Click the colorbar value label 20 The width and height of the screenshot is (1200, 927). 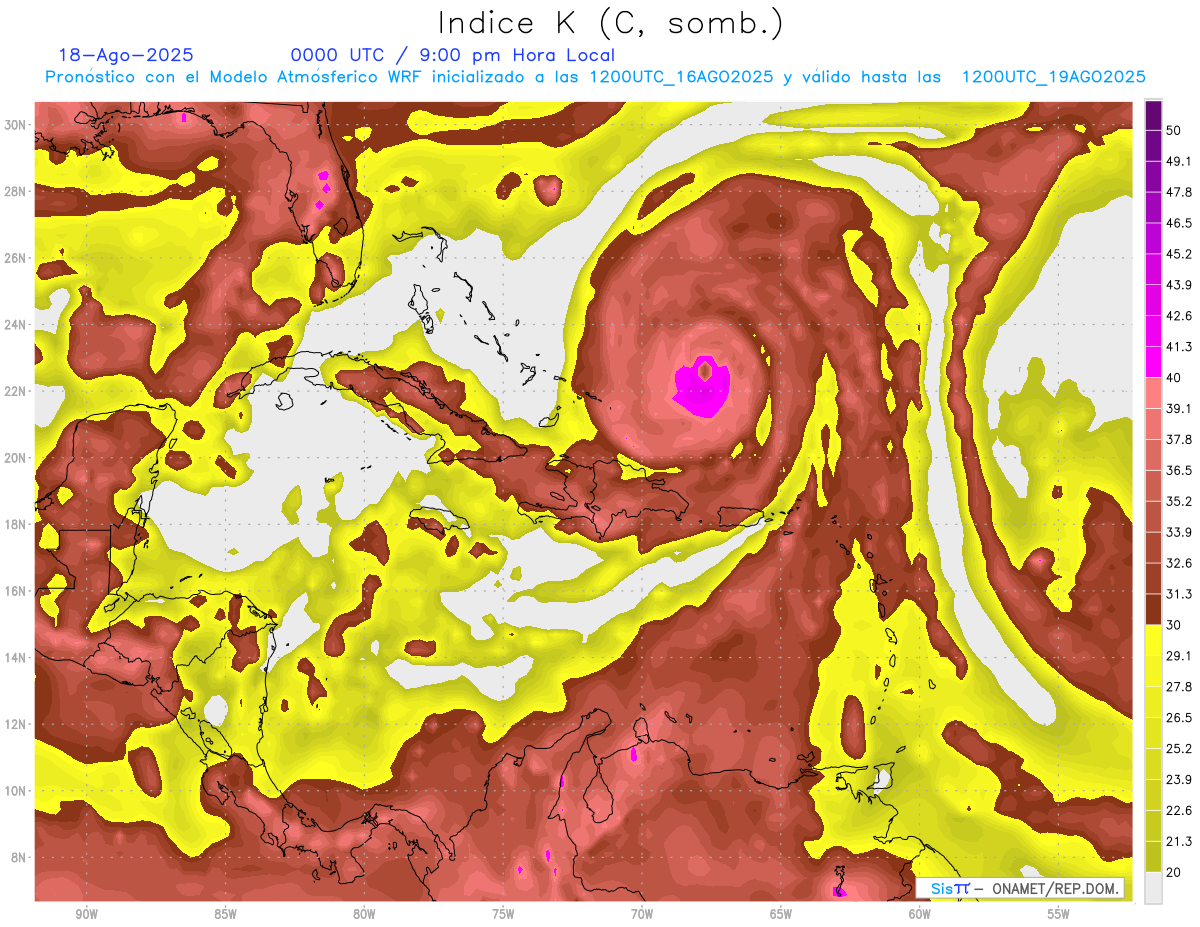(1175, 873)
